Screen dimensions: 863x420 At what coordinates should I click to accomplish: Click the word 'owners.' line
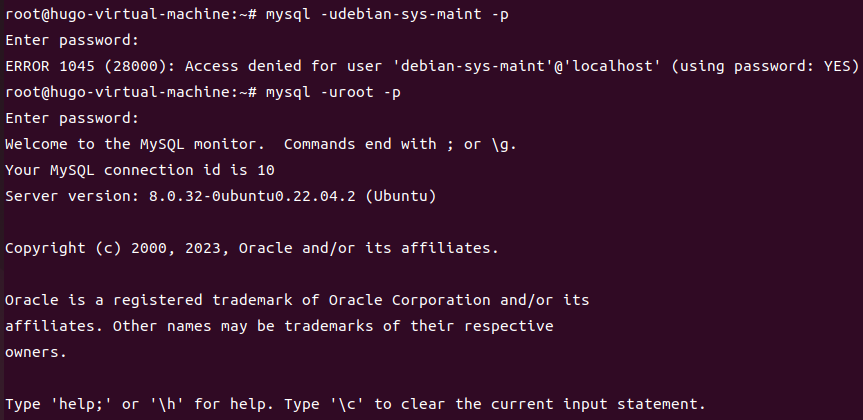pos(36,352)
